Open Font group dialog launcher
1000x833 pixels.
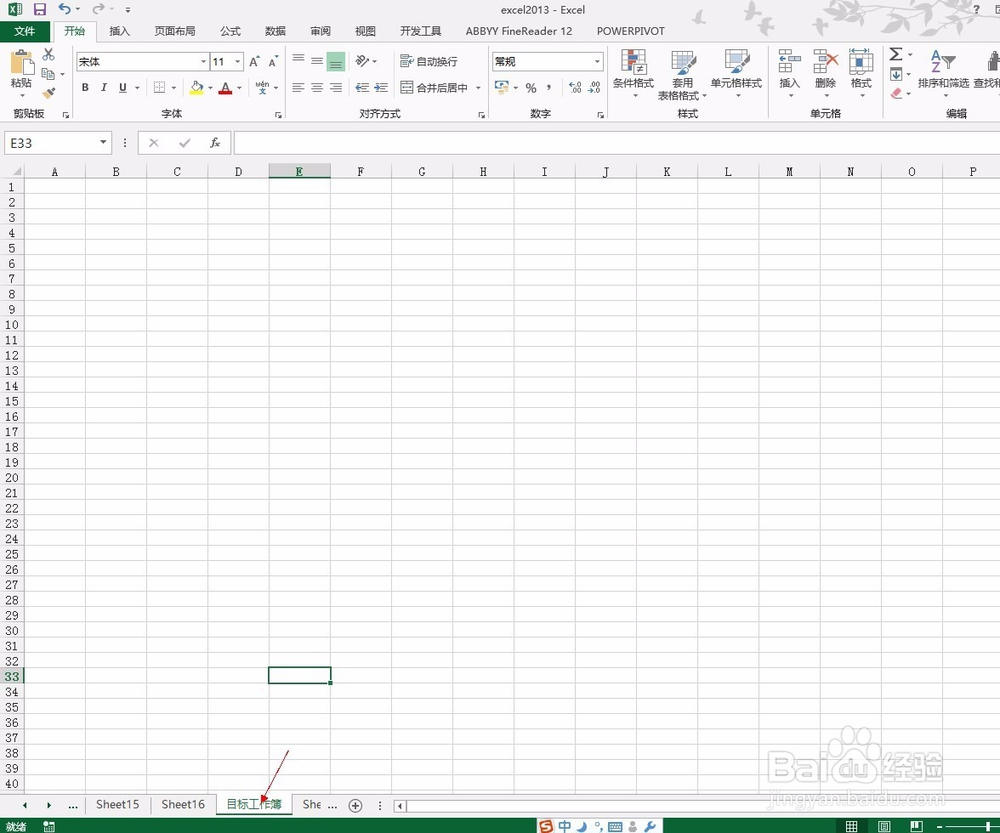pos(278,115)
